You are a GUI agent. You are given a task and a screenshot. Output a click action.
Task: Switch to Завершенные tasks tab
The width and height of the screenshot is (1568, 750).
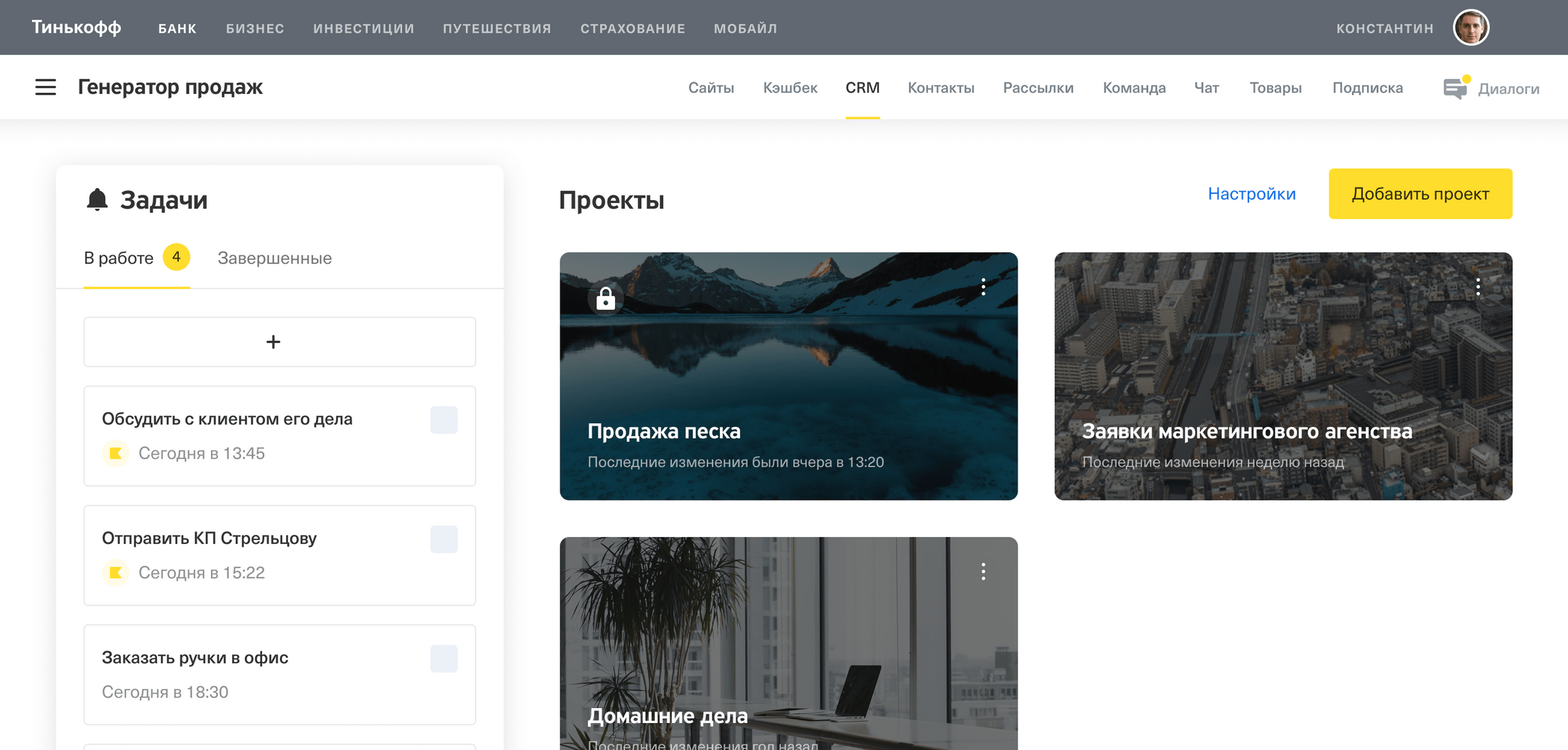pyautogui.click(x=275, y=258)
